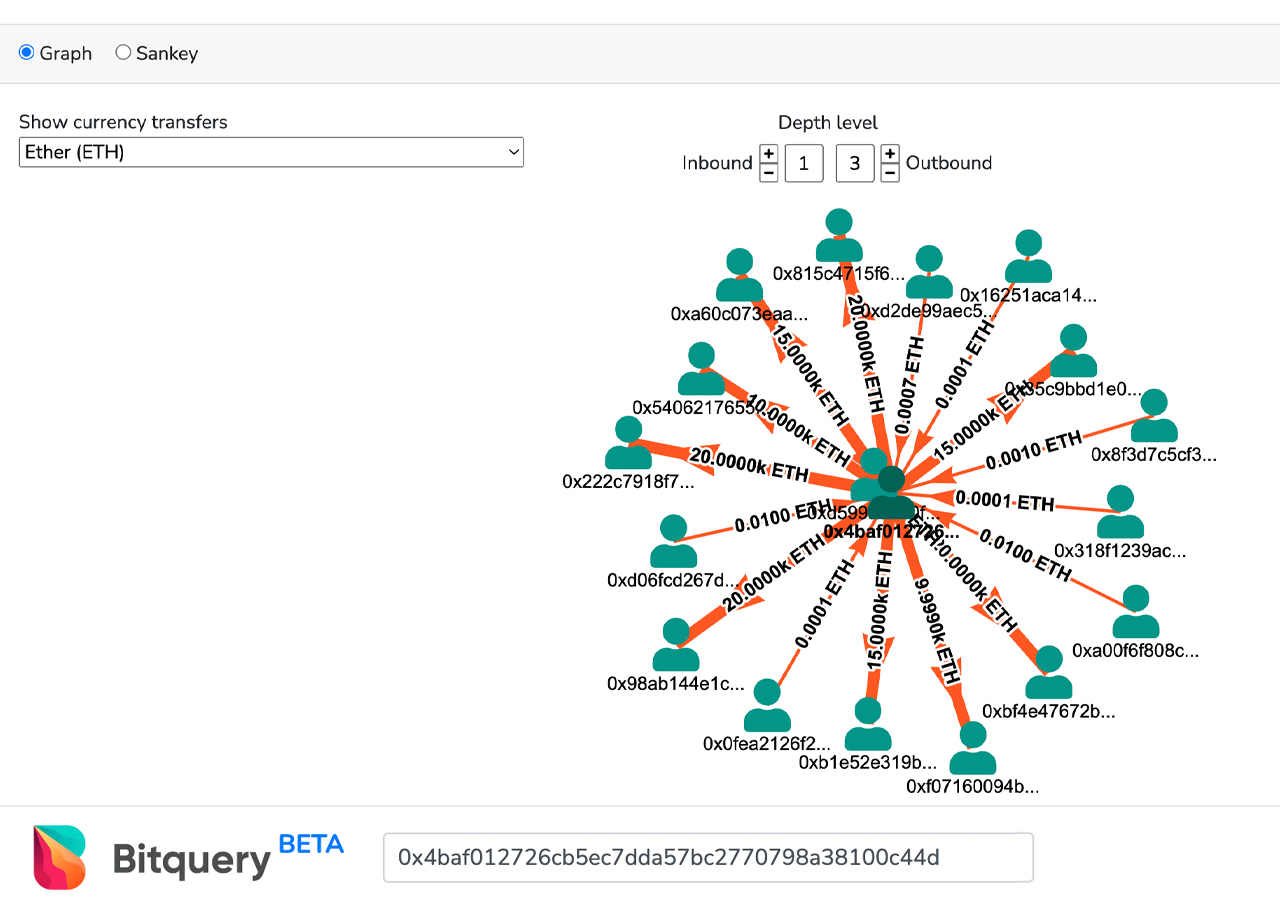Focus the address search input field
Image resolution: width=1280 pixels, height=900 pixels.
pos(708,857)
